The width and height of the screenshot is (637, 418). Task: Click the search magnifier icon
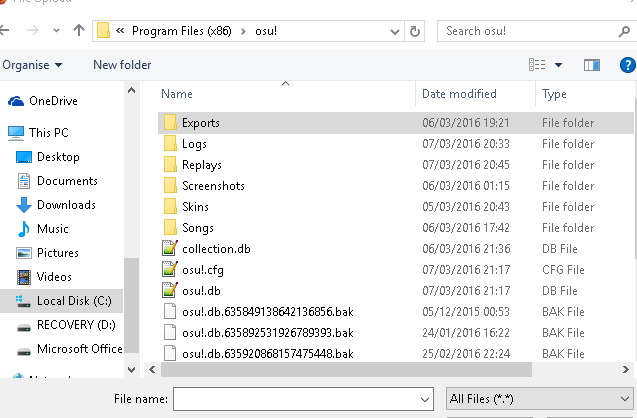(625, 31)
